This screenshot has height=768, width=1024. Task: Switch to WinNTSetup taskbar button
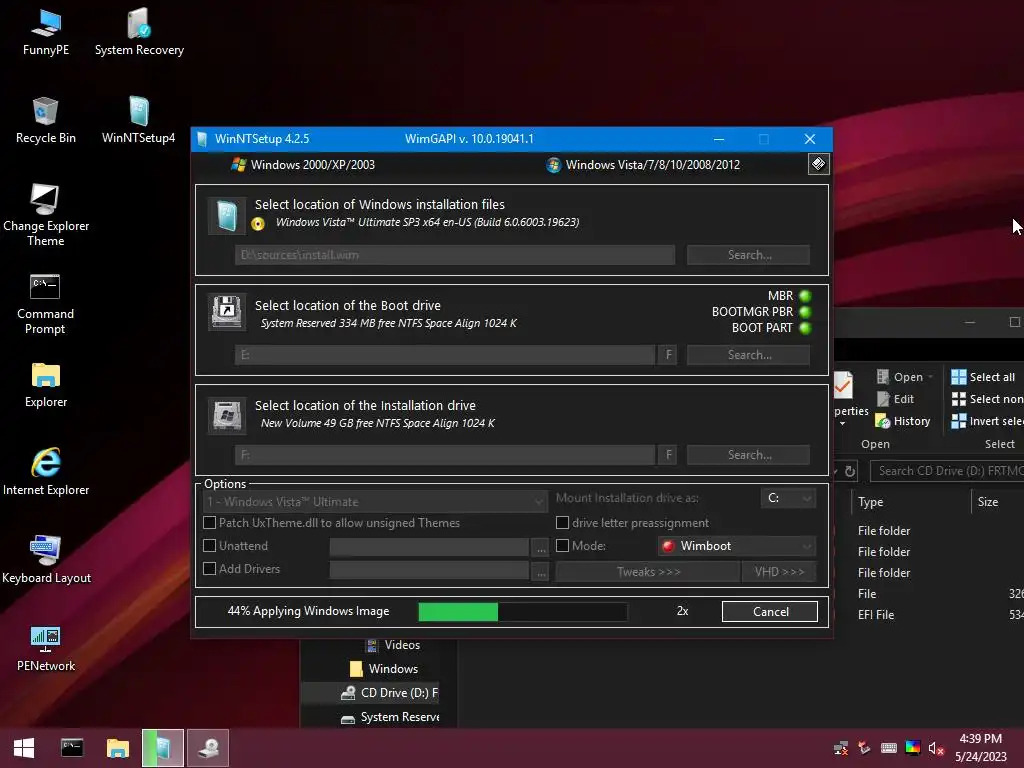[163, 748]
